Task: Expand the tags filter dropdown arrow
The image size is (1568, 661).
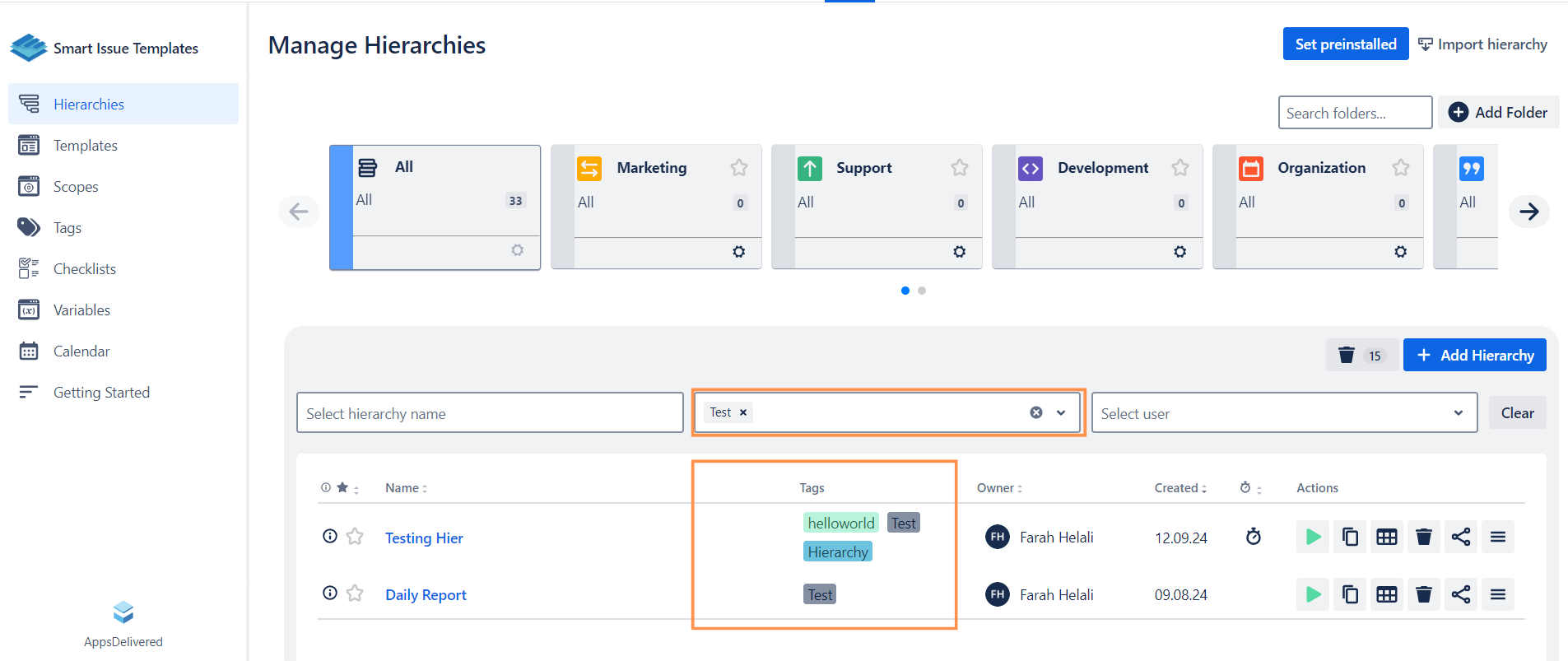Action: (x=1061, y=413)
